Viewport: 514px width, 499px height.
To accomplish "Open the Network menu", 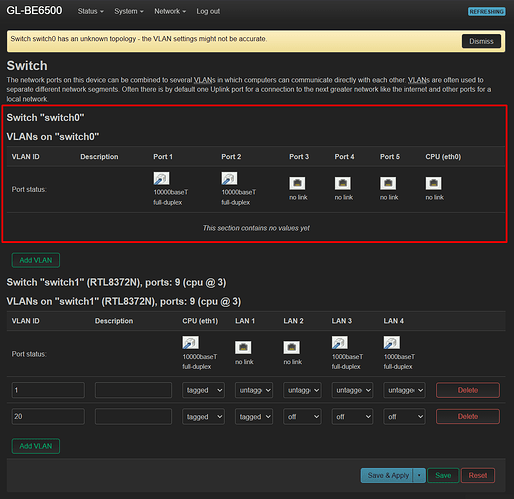I will 170,11.
